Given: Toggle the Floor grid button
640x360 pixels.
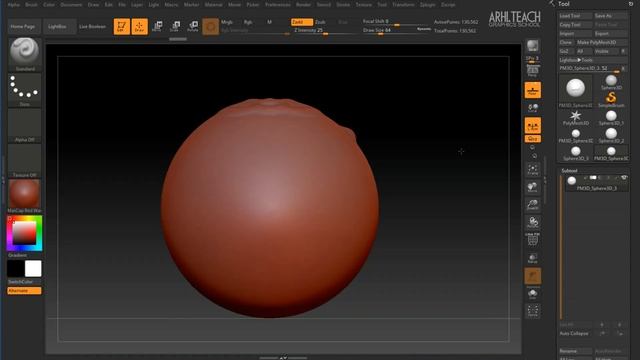Looking at the screenshot, I should click(x=533, y=90).
